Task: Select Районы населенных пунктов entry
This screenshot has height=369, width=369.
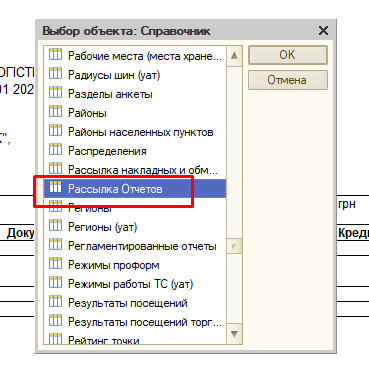Action: pyautogui.click(x=135, y=132)
